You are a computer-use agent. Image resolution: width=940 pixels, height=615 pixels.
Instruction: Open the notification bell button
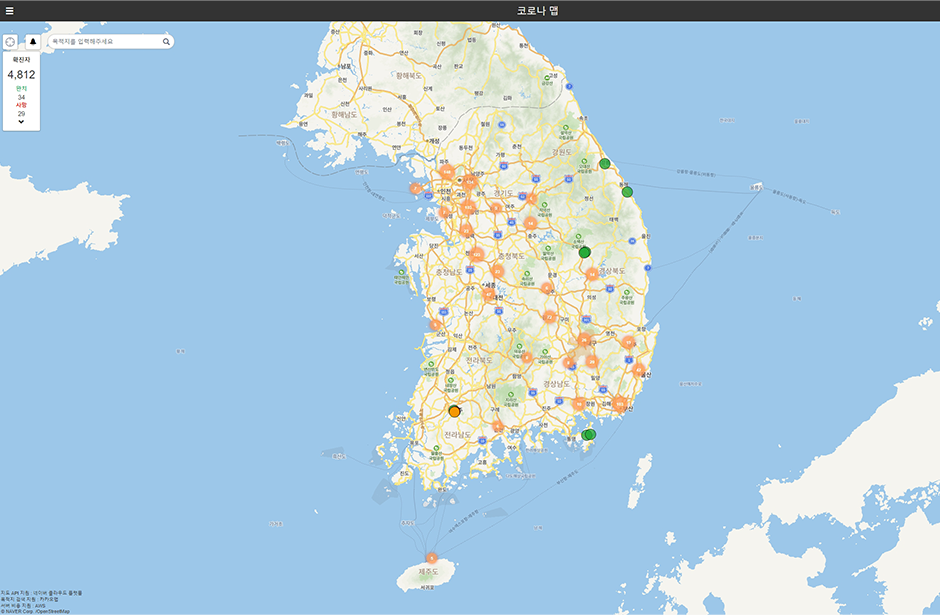[32, 42]
